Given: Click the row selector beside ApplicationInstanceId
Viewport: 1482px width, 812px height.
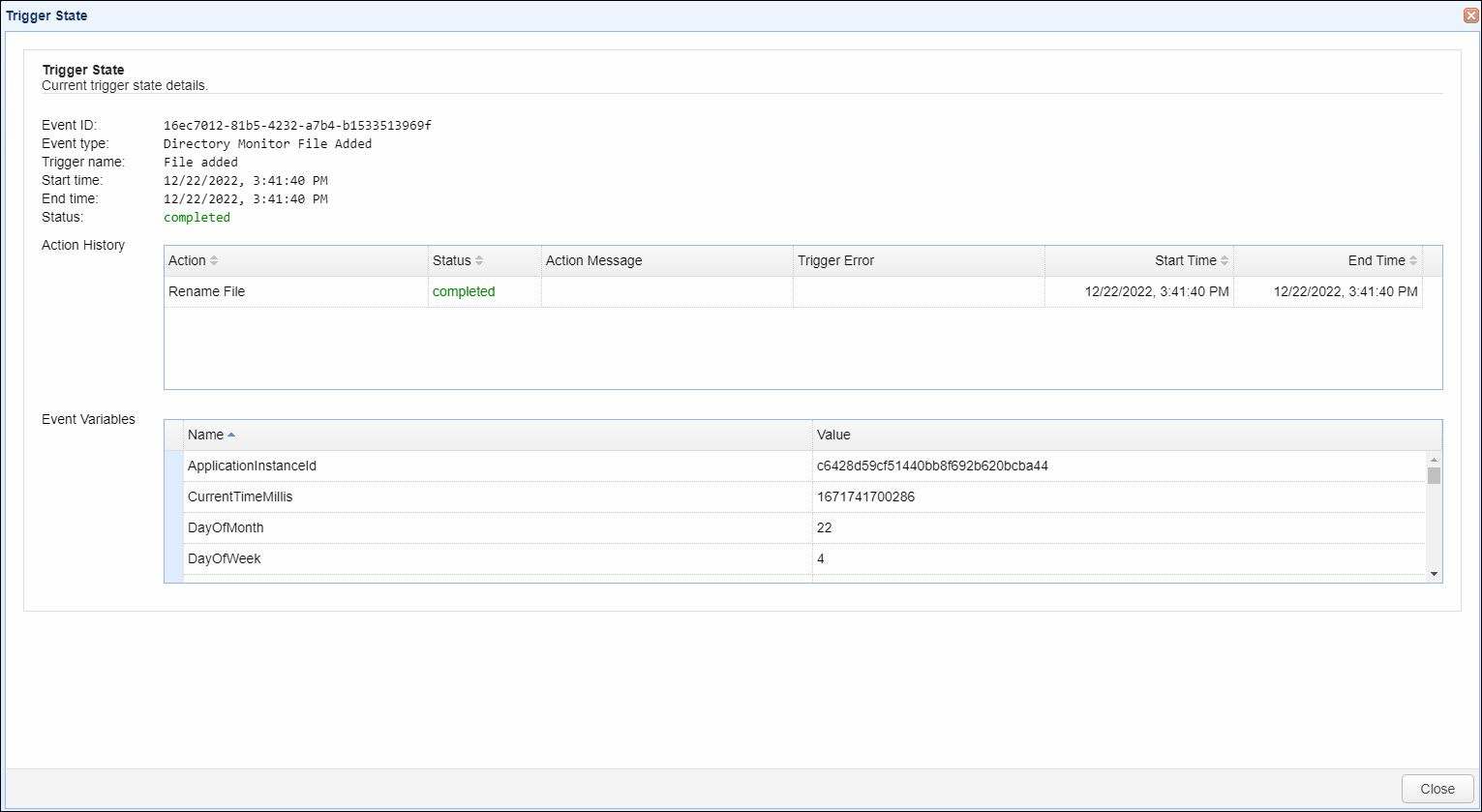Looking at the screenshot, I should pyautogui.click(x=173, y=466).
